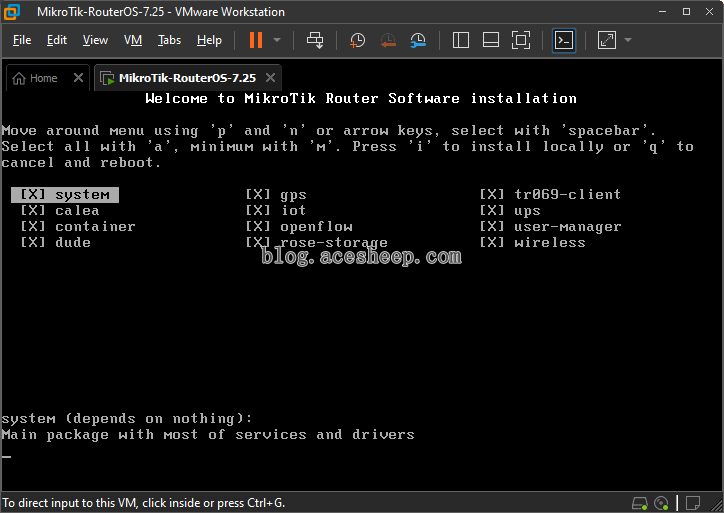Viewport: 724px width, 513px height.
Task: Open the snapshot manager icon
Action: pos(418,40)
